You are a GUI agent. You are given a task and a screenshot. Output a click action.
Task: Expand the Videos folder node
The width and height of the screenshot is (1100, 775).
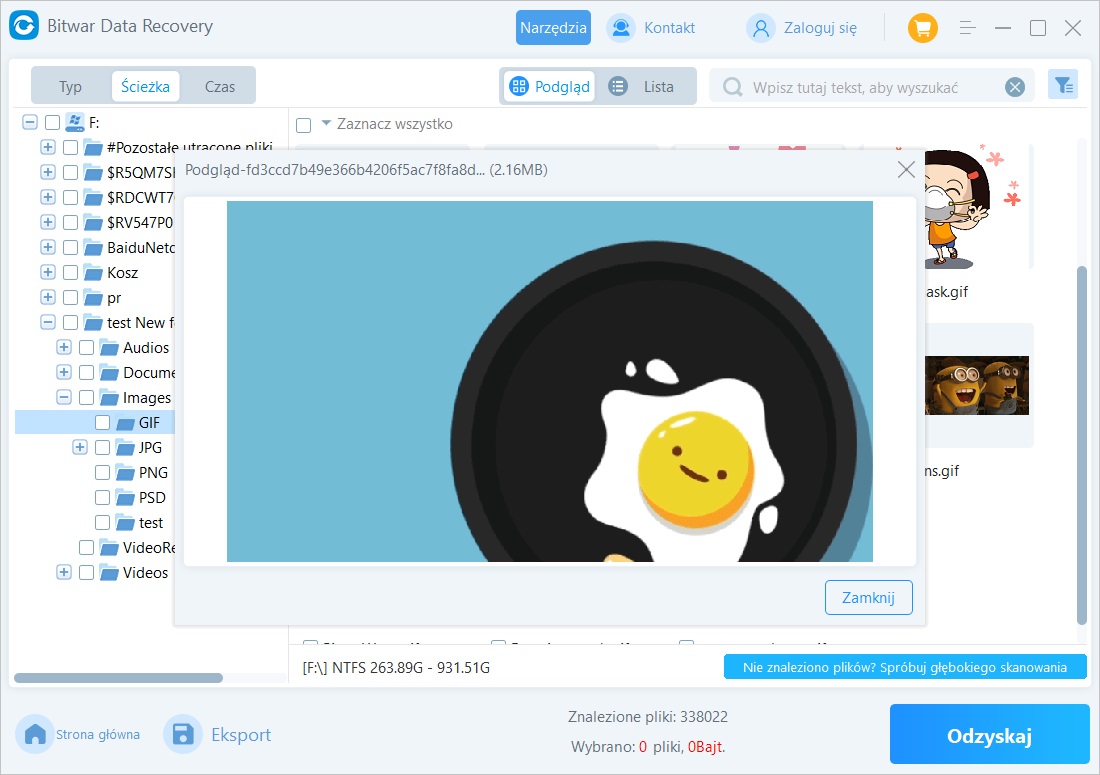[x=64, y=572]
